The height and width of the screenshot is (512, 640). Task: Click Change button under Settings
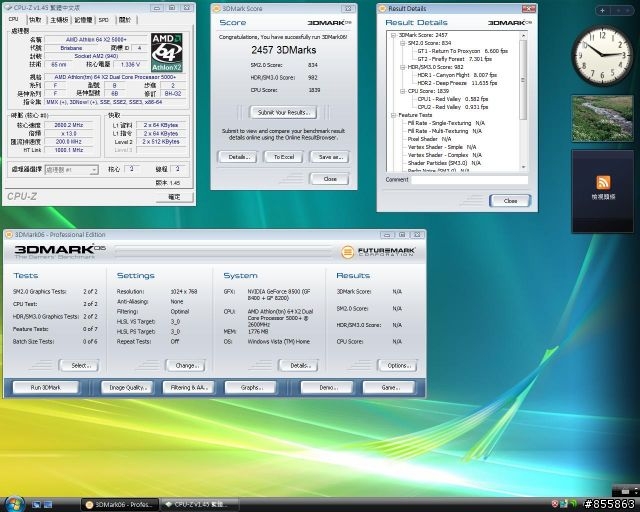click(x=186, y=365)
